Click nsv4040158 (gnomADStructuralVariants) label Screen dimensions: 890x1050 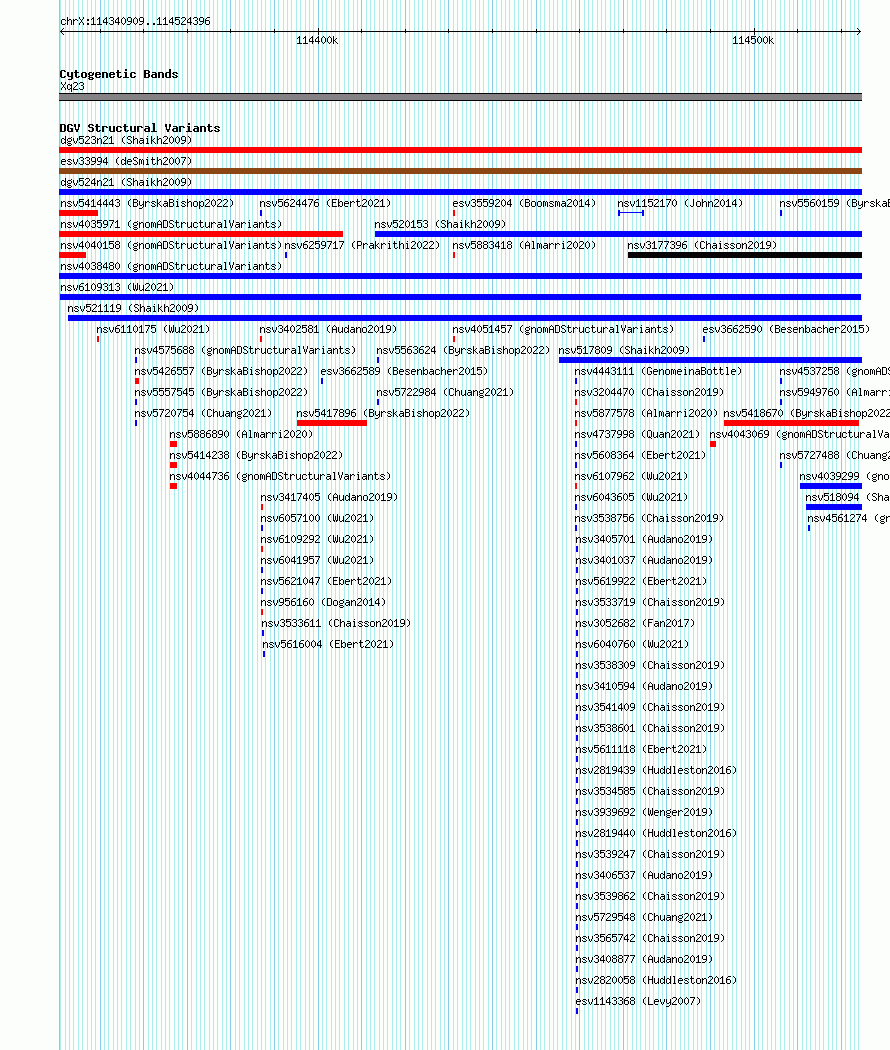(171, 245)
